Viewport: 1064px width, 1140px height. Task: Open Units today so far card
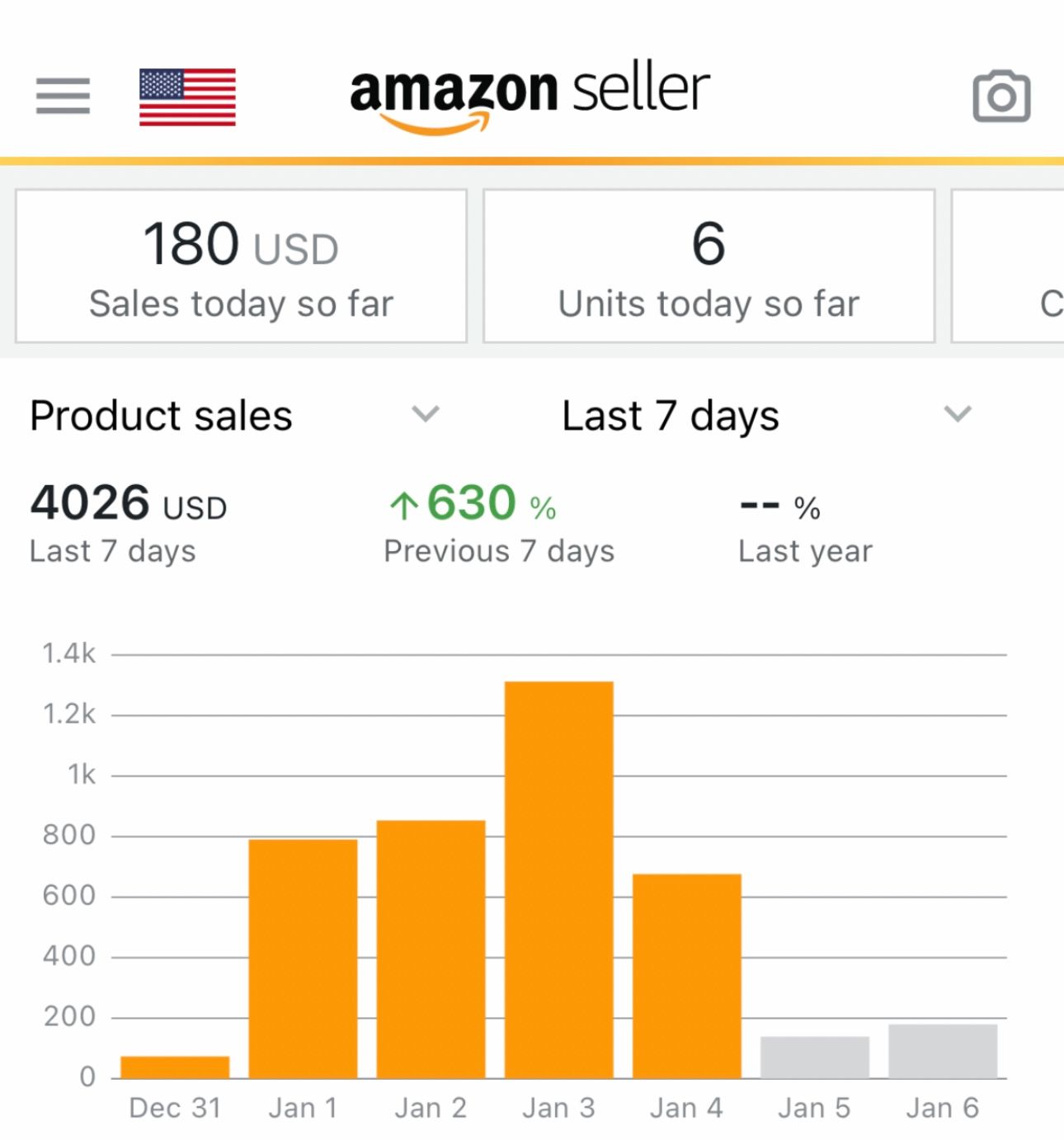(x=709, y=266)
